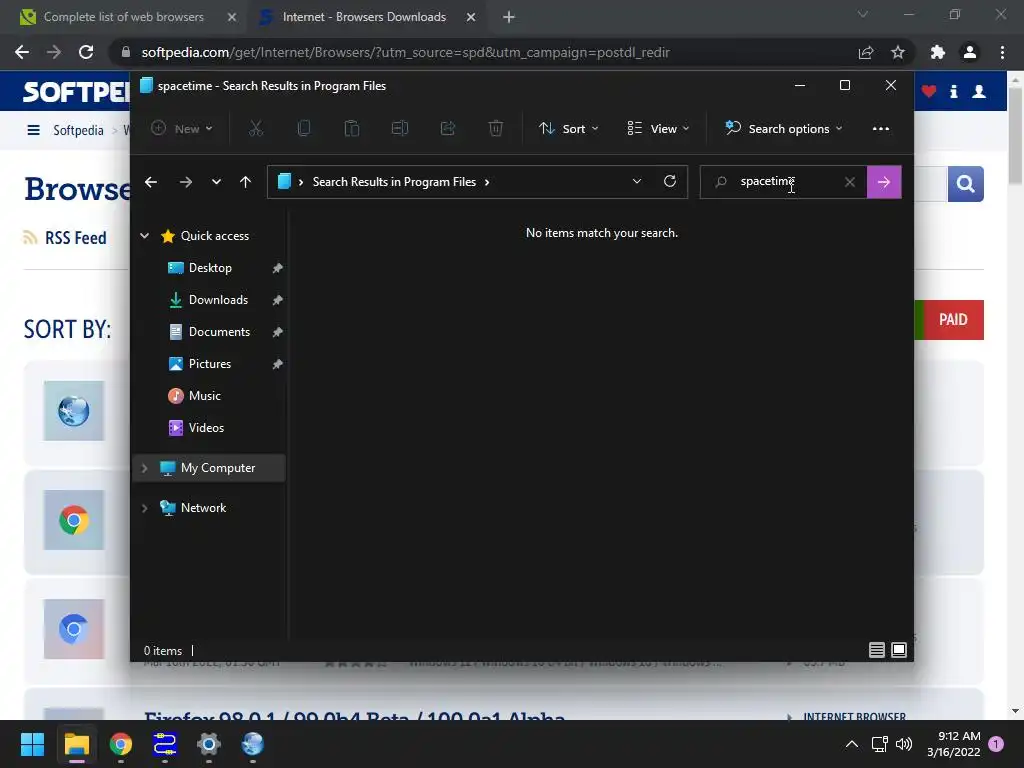Click the Rename icon in File Explorer toolbar
The width and height of the screenshot is (1024, 768).
point(400,129)
